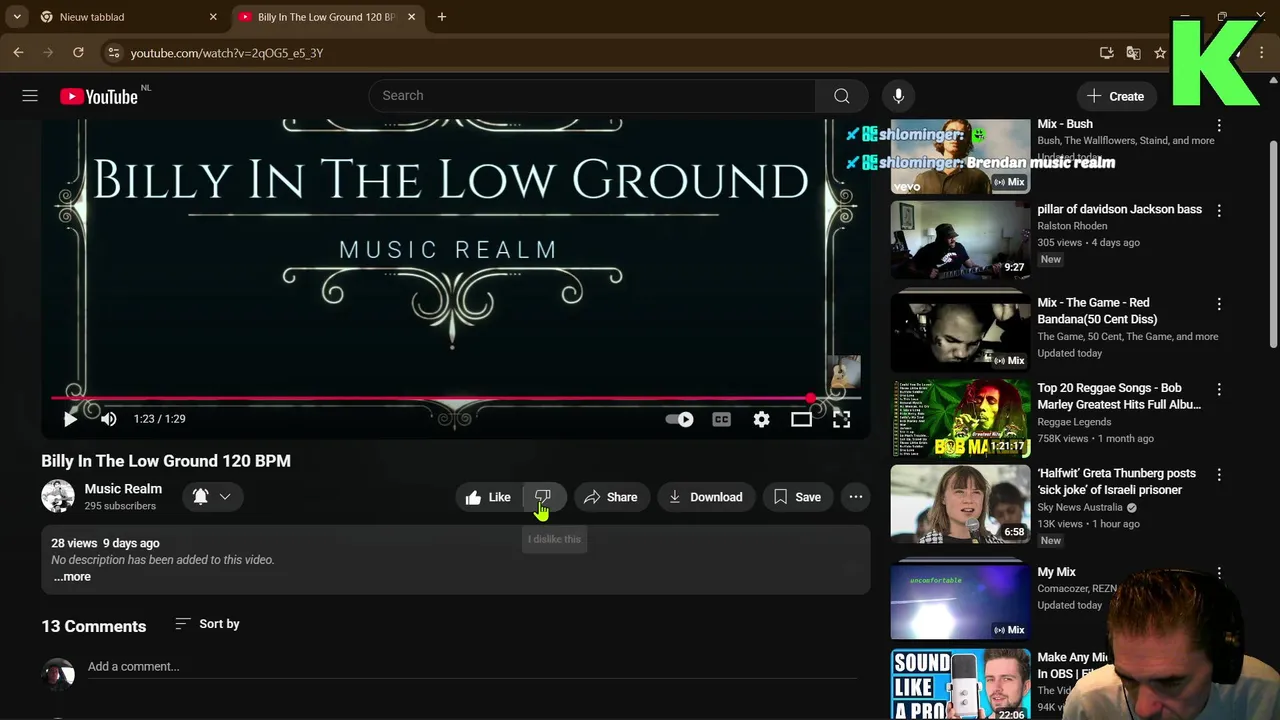This screenshot has height=720, width=1280.
Task: Open options for Top 20 Reggae Songs
Action: click(1219, 388)
